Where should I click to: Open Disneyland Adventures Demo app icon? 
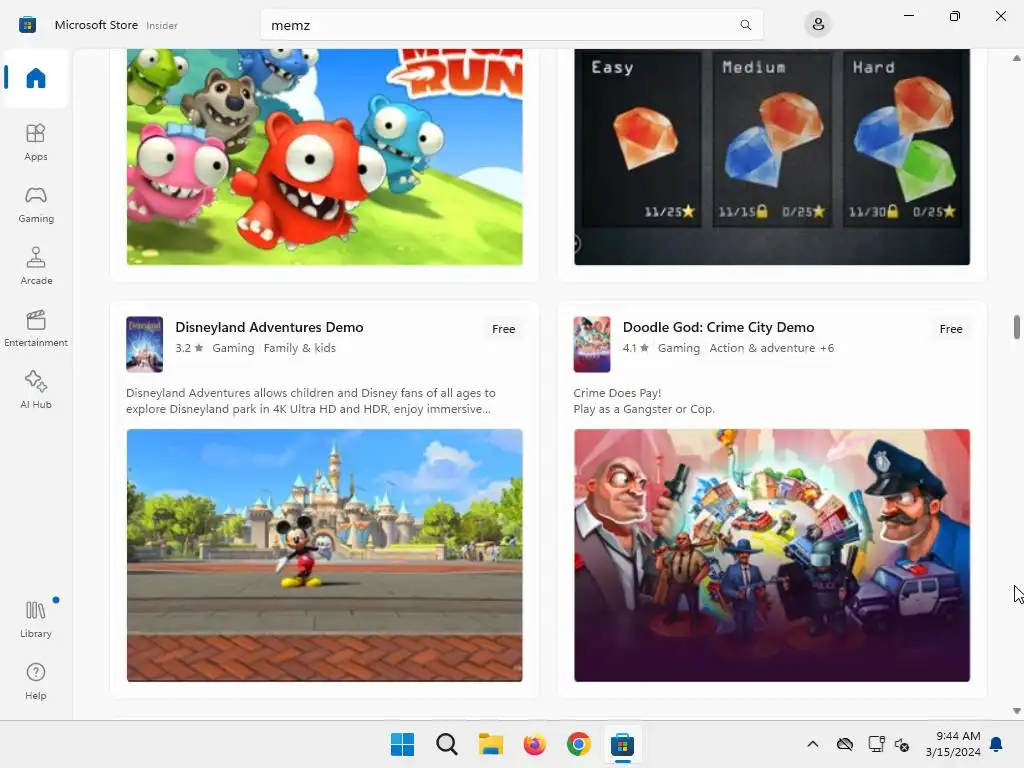click(144, 344)
